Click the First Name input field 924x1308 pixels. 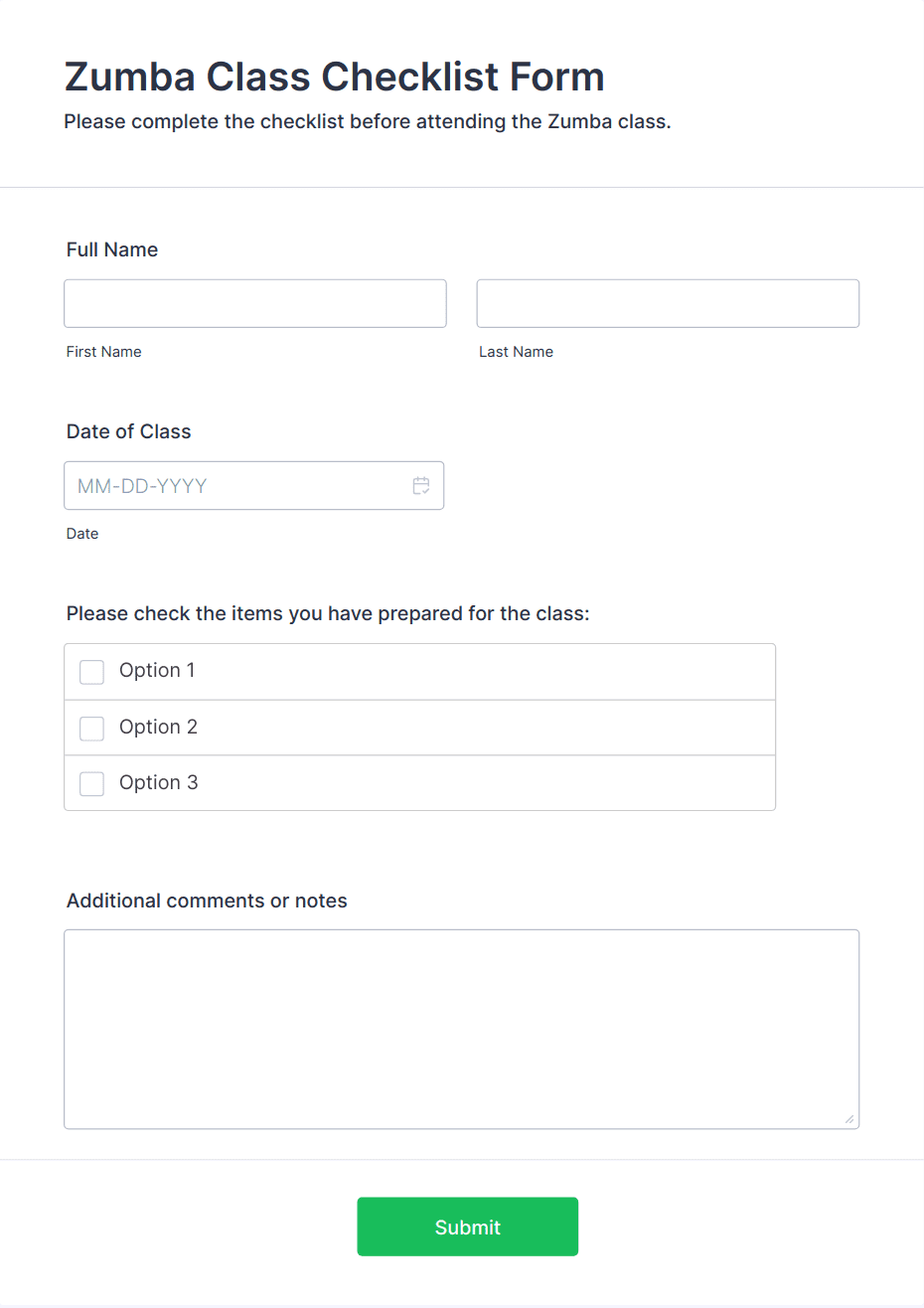click(x=254, y=303)
